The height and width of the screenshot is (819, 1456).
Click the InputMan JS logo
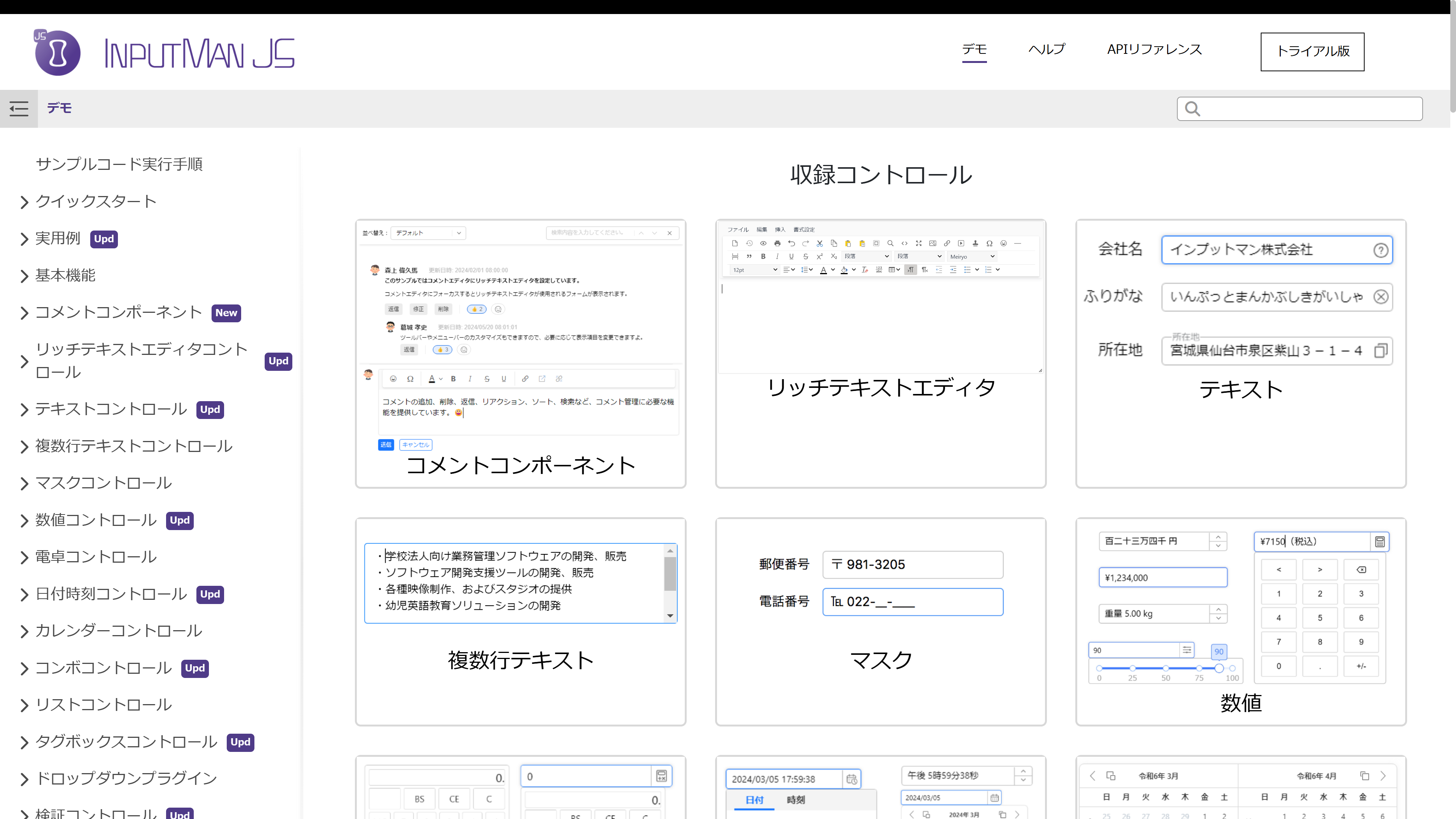pos(165,53)
